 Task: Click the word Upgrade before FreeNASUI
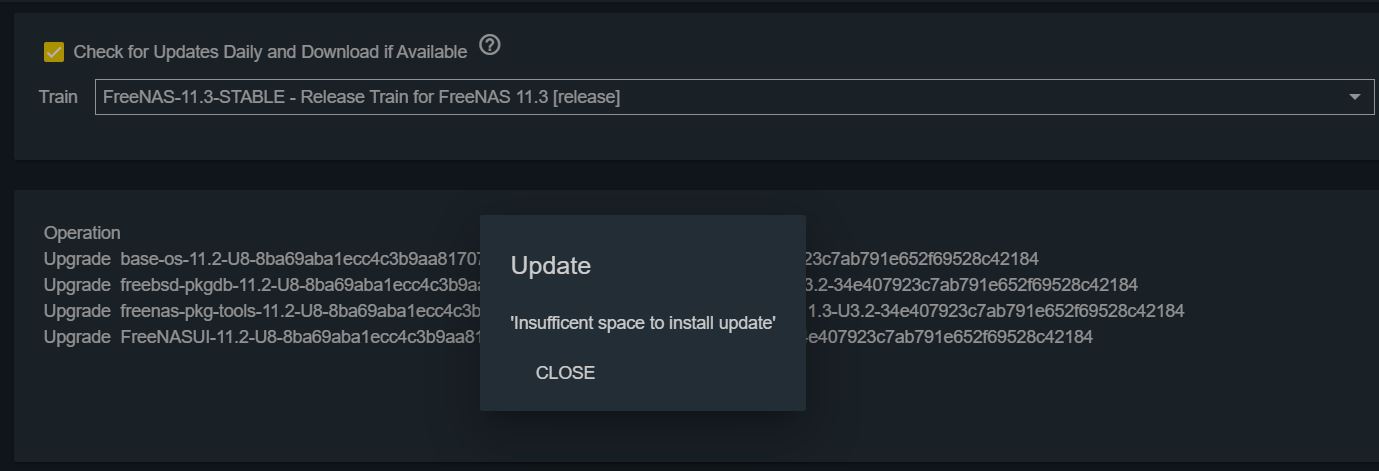(77, 337)
